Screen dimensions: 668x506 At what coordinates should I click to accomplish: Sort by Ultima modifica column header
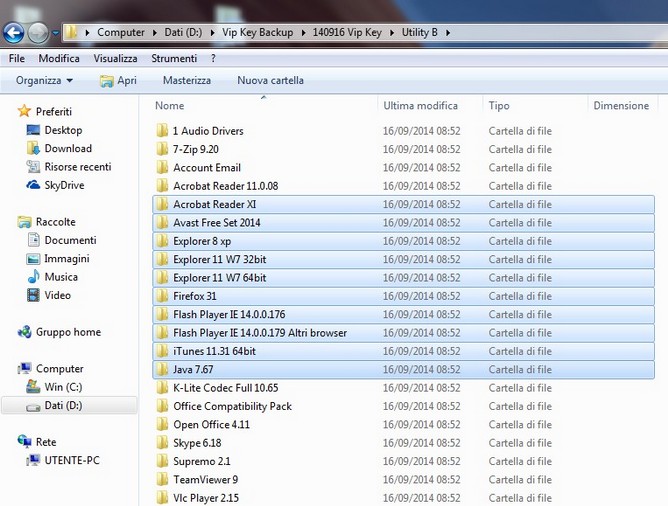(420, 106)
